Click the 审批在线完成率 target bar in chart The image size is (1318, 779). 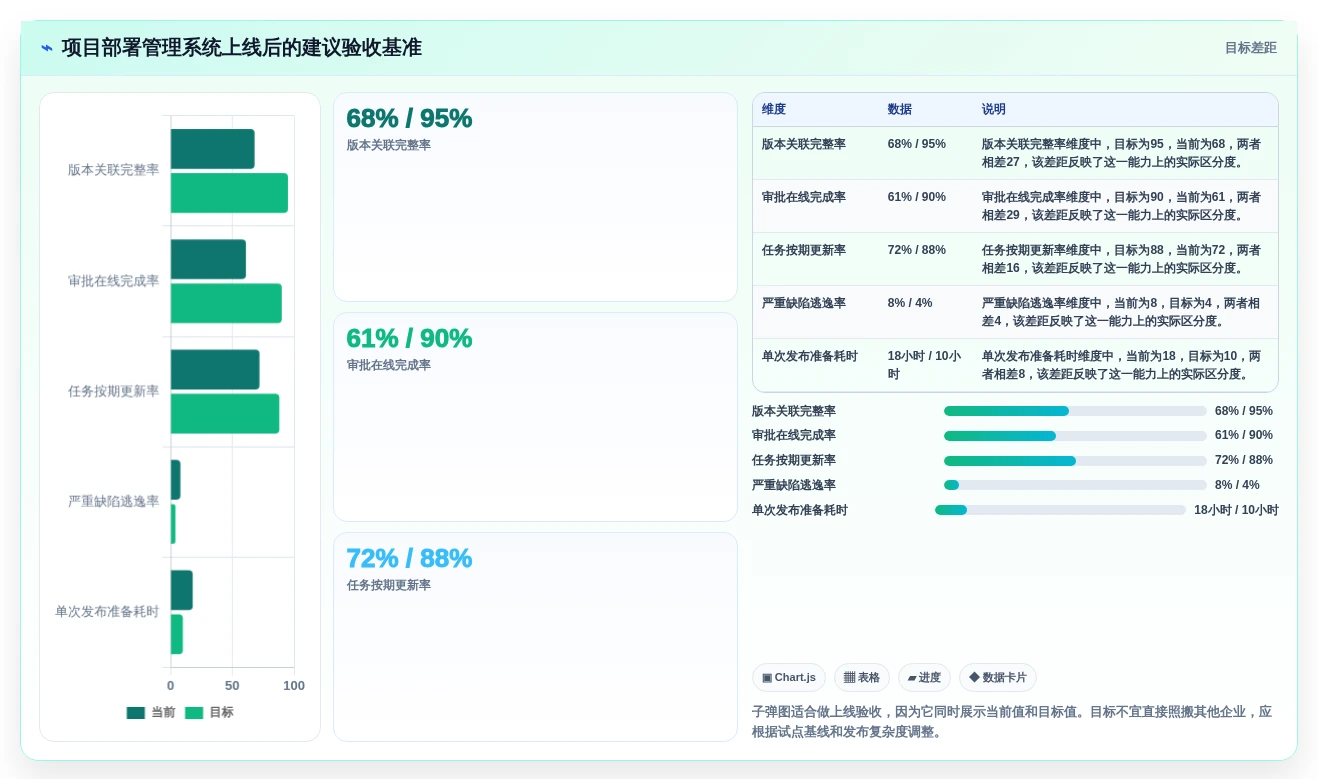(x=226, y=303)
